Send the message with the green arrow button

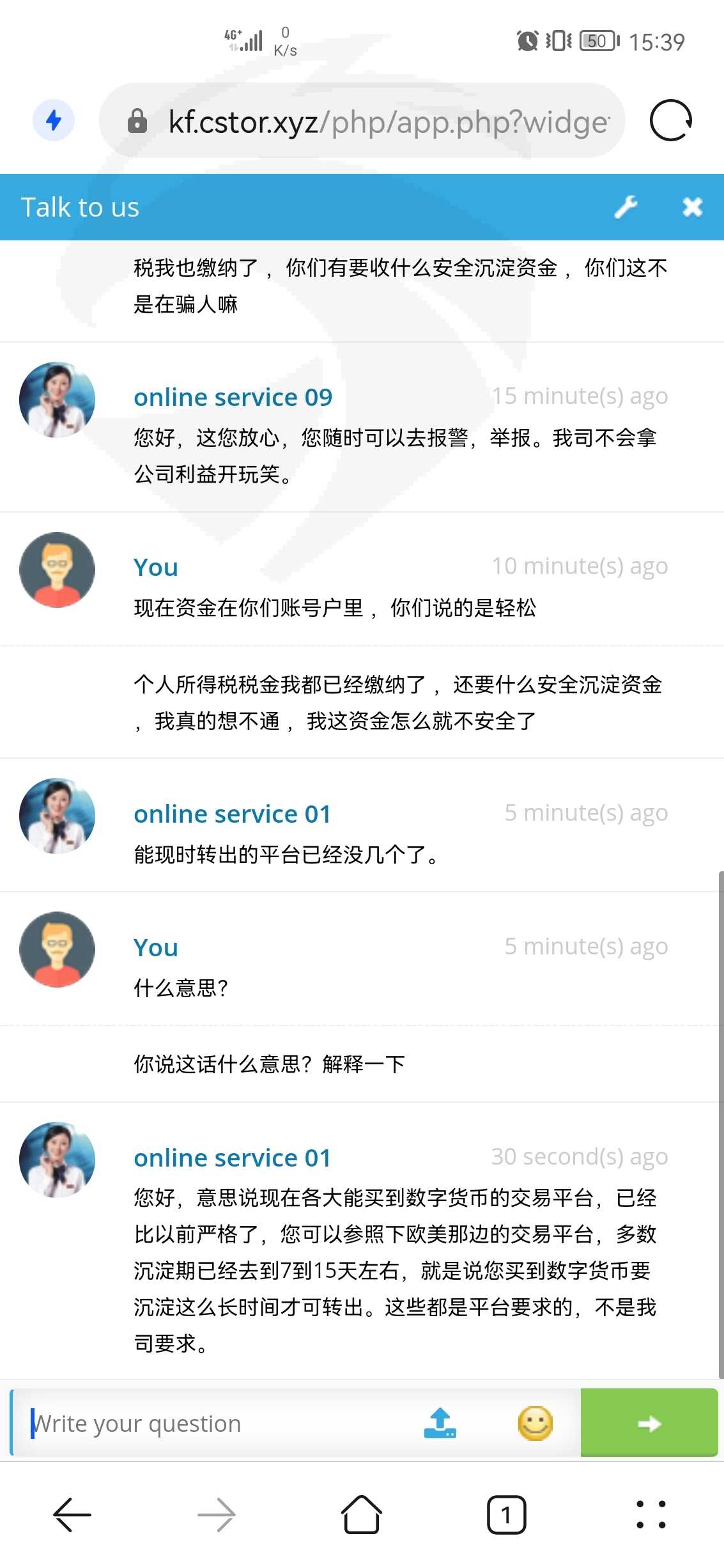point(649,1423)
